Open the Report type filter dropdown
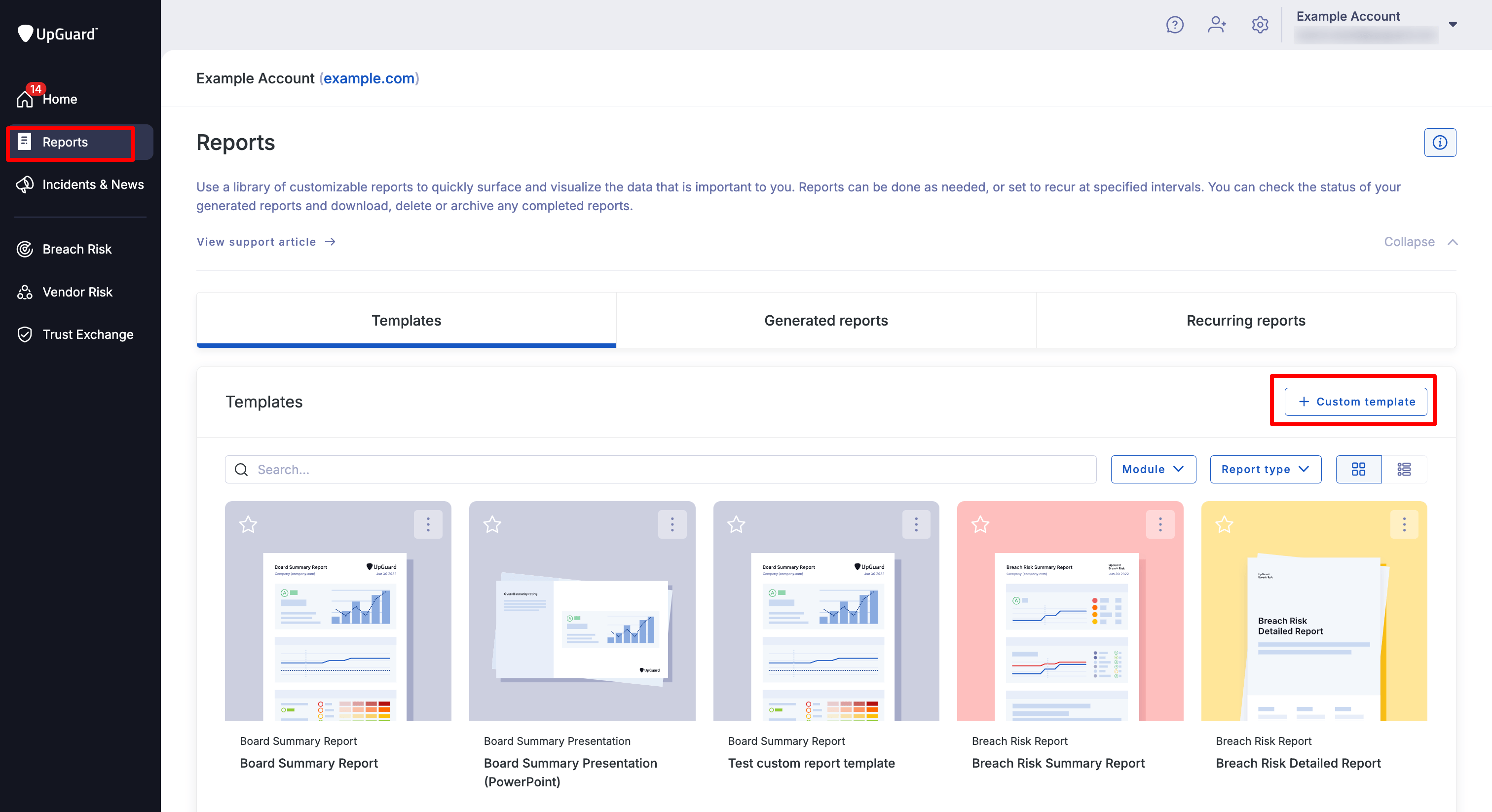 coord(1265,469)
